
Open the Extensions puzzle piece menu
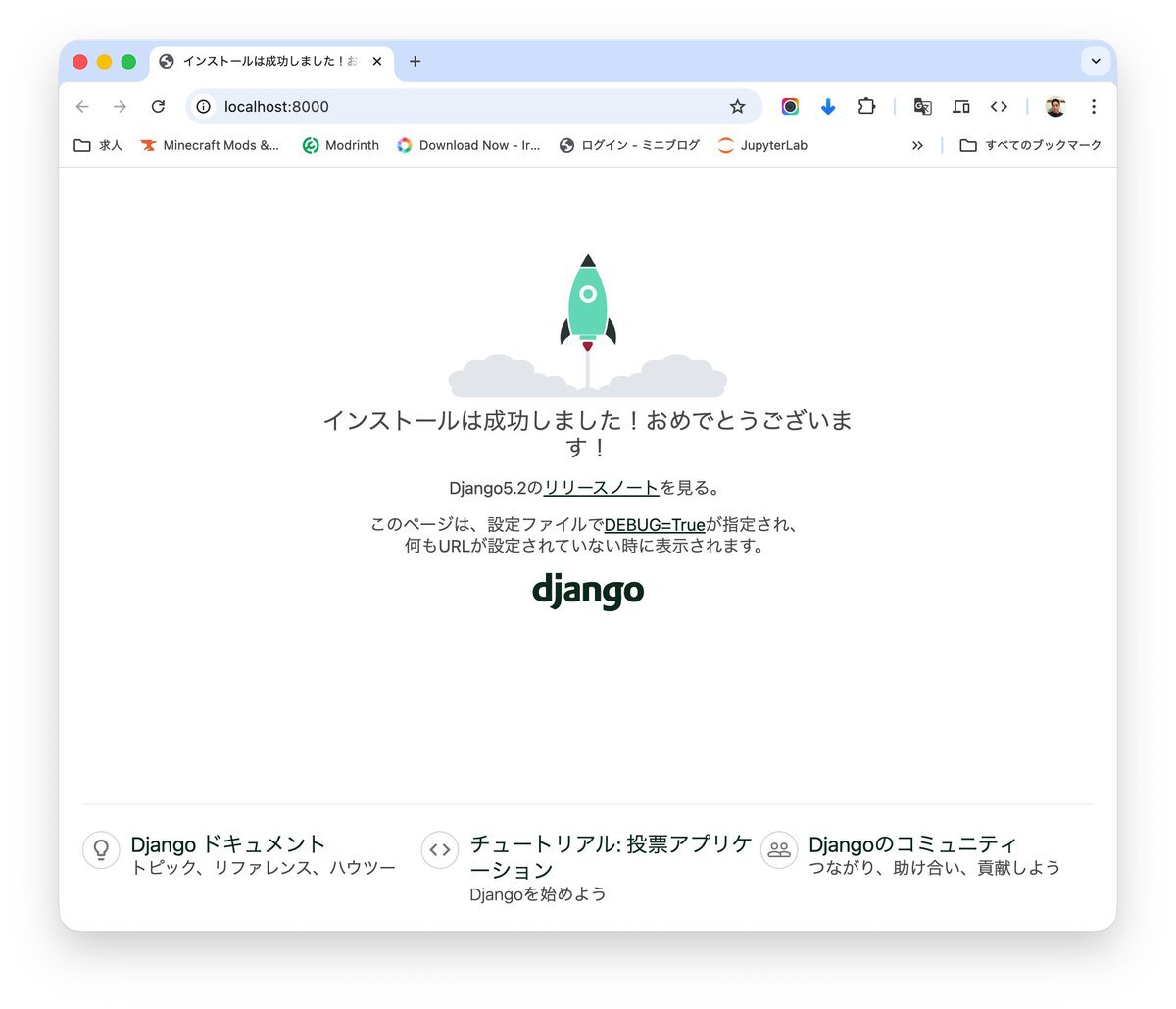click(866, 106)
